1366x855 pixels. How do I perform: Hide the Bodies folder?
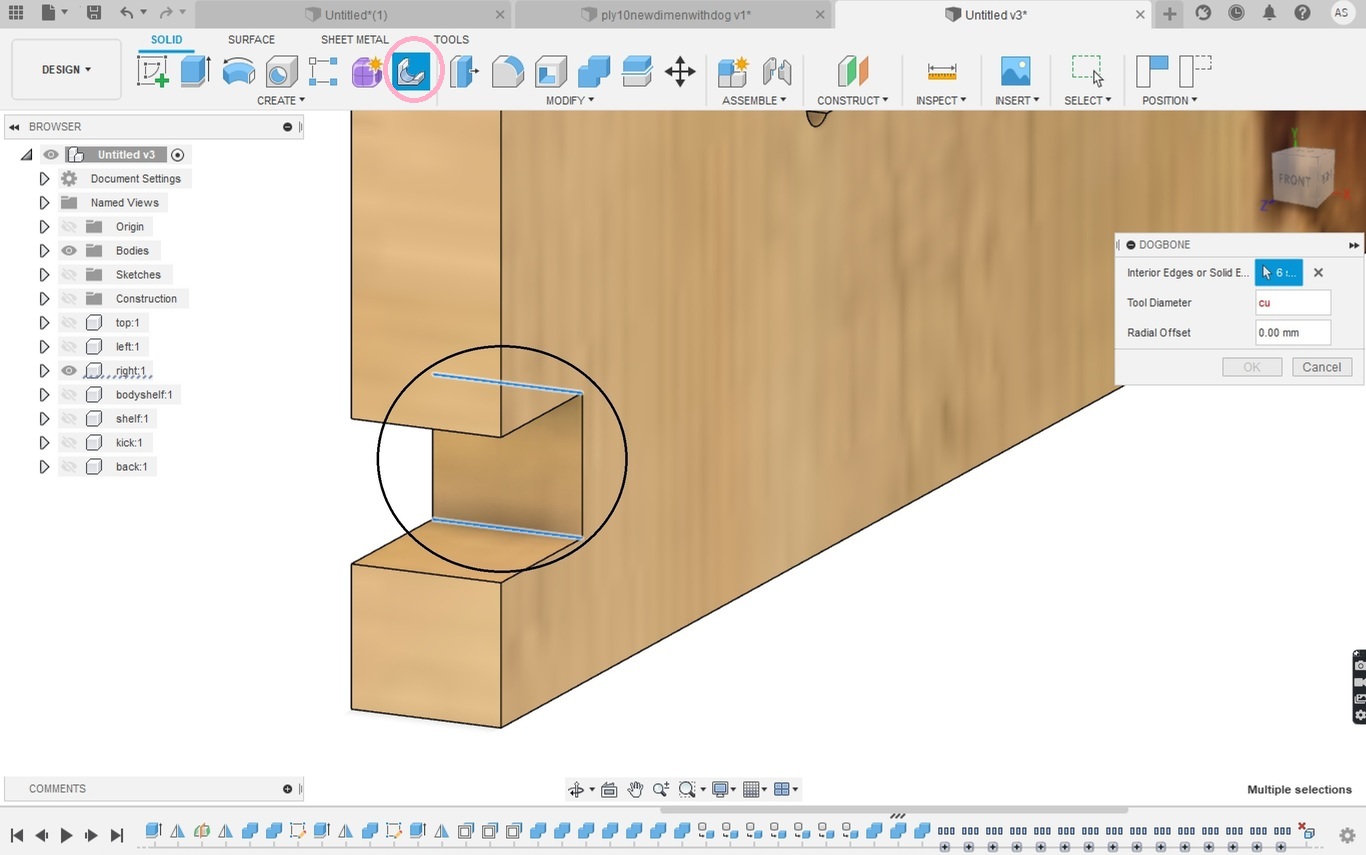pos(69,251)
